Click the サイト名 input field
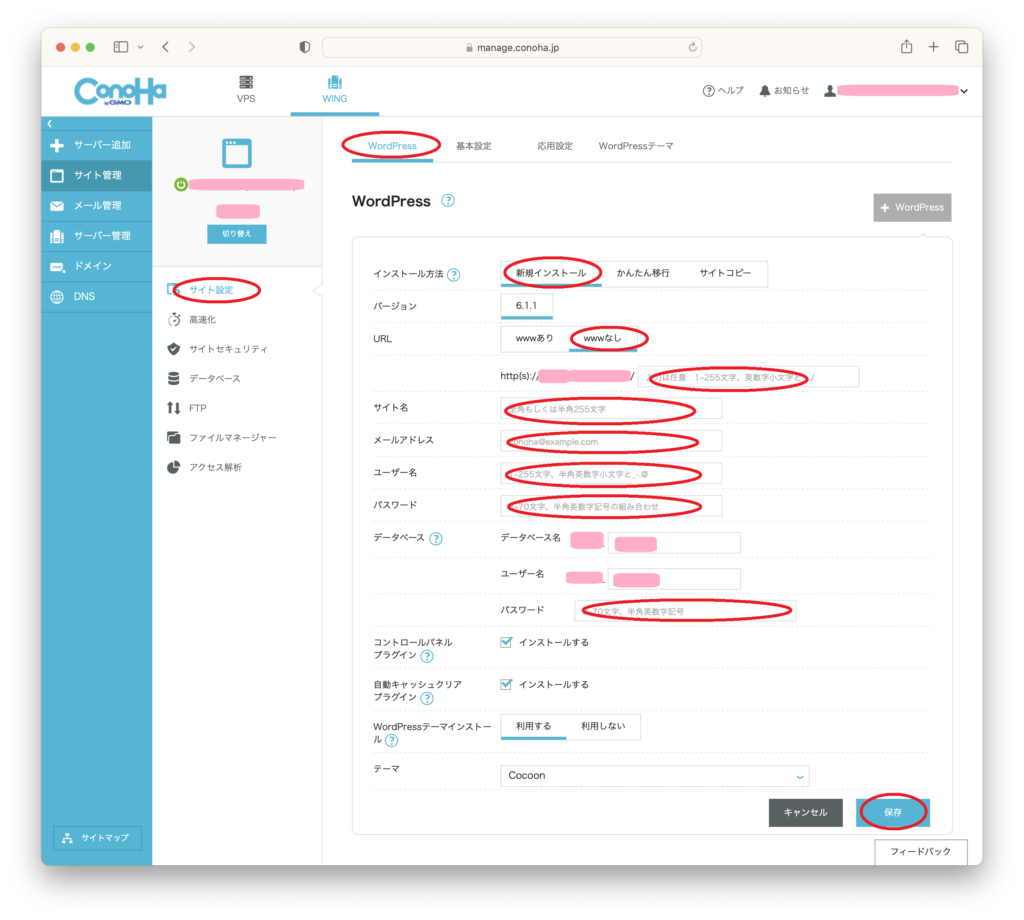This screenshot has width=1024, height=920. (x=611, y=409)
